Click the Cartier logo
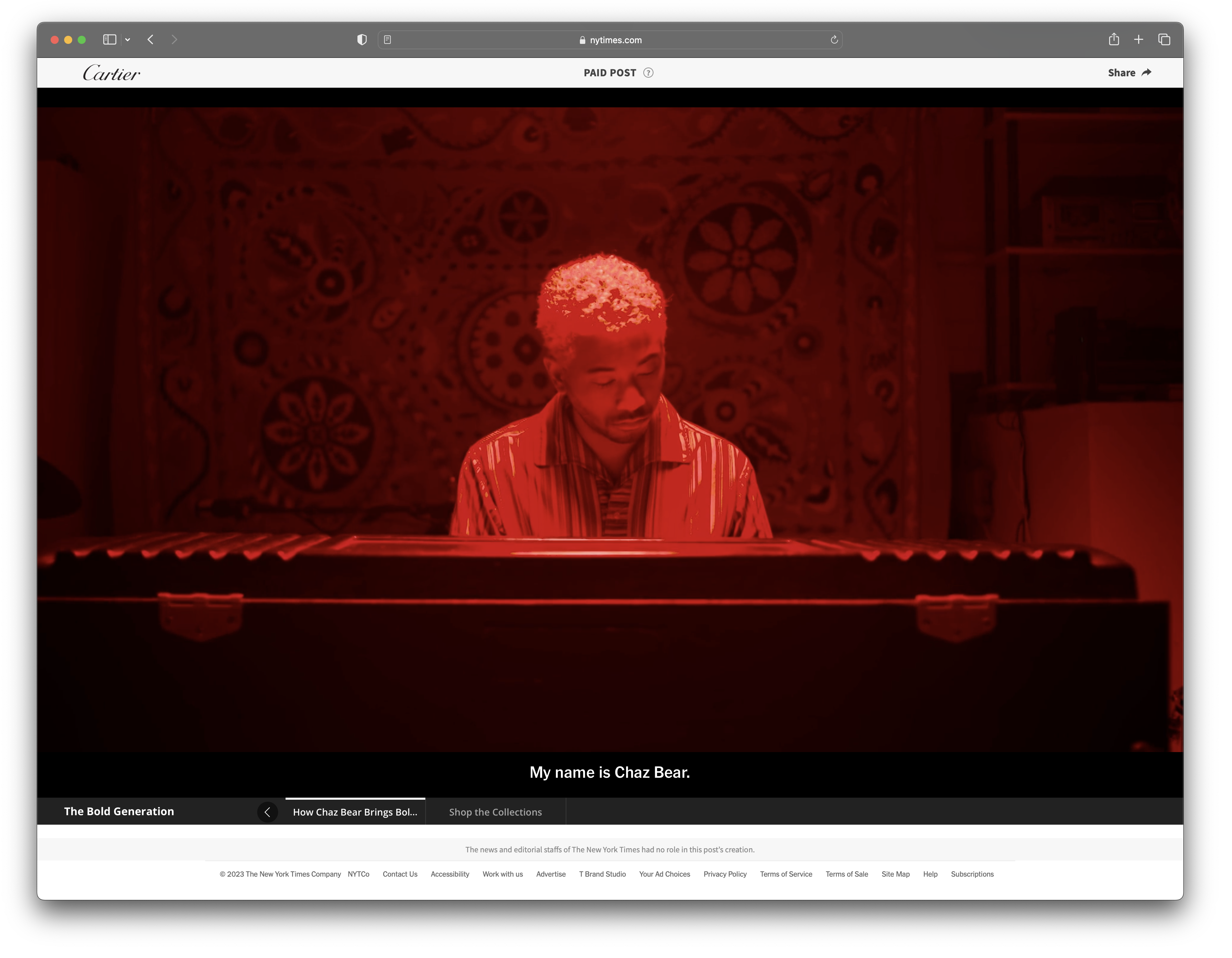This screenshot has height=958, width=1232. click(x=111, y=73)
